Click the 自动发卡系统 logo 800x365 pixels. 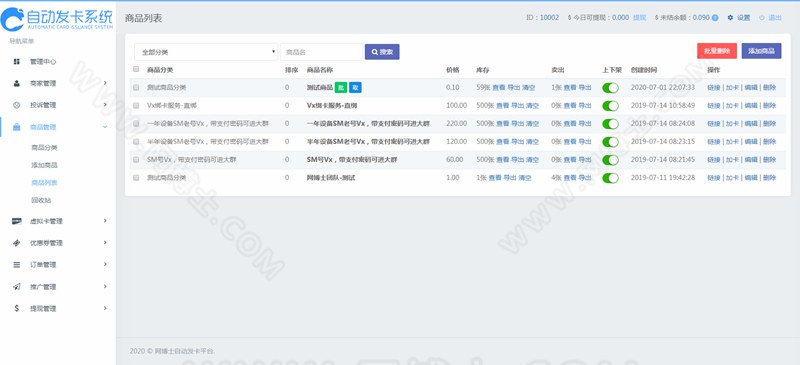click(57, 19)
